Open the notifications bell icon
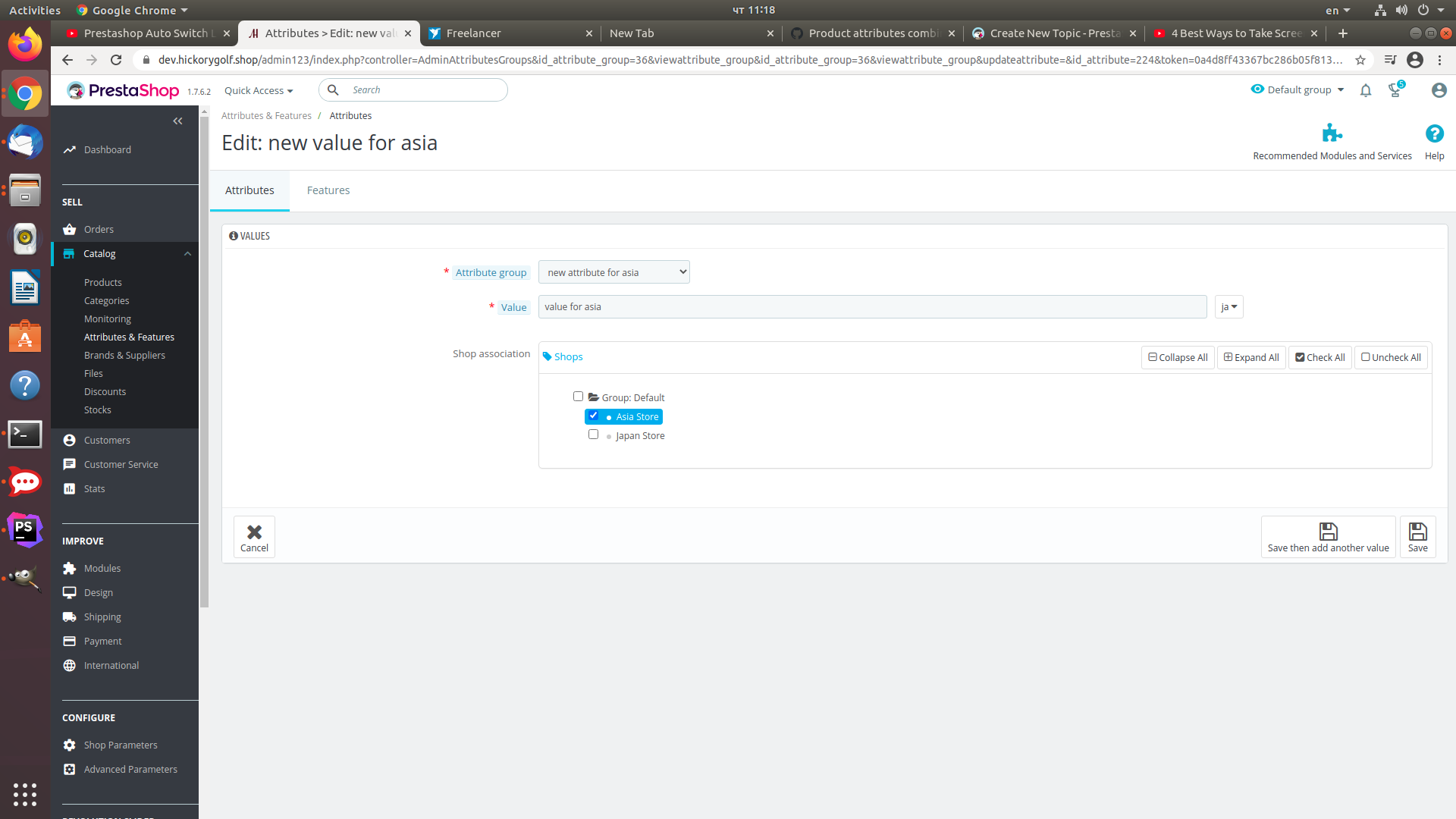1456x819 pixels. [1366, 90]
